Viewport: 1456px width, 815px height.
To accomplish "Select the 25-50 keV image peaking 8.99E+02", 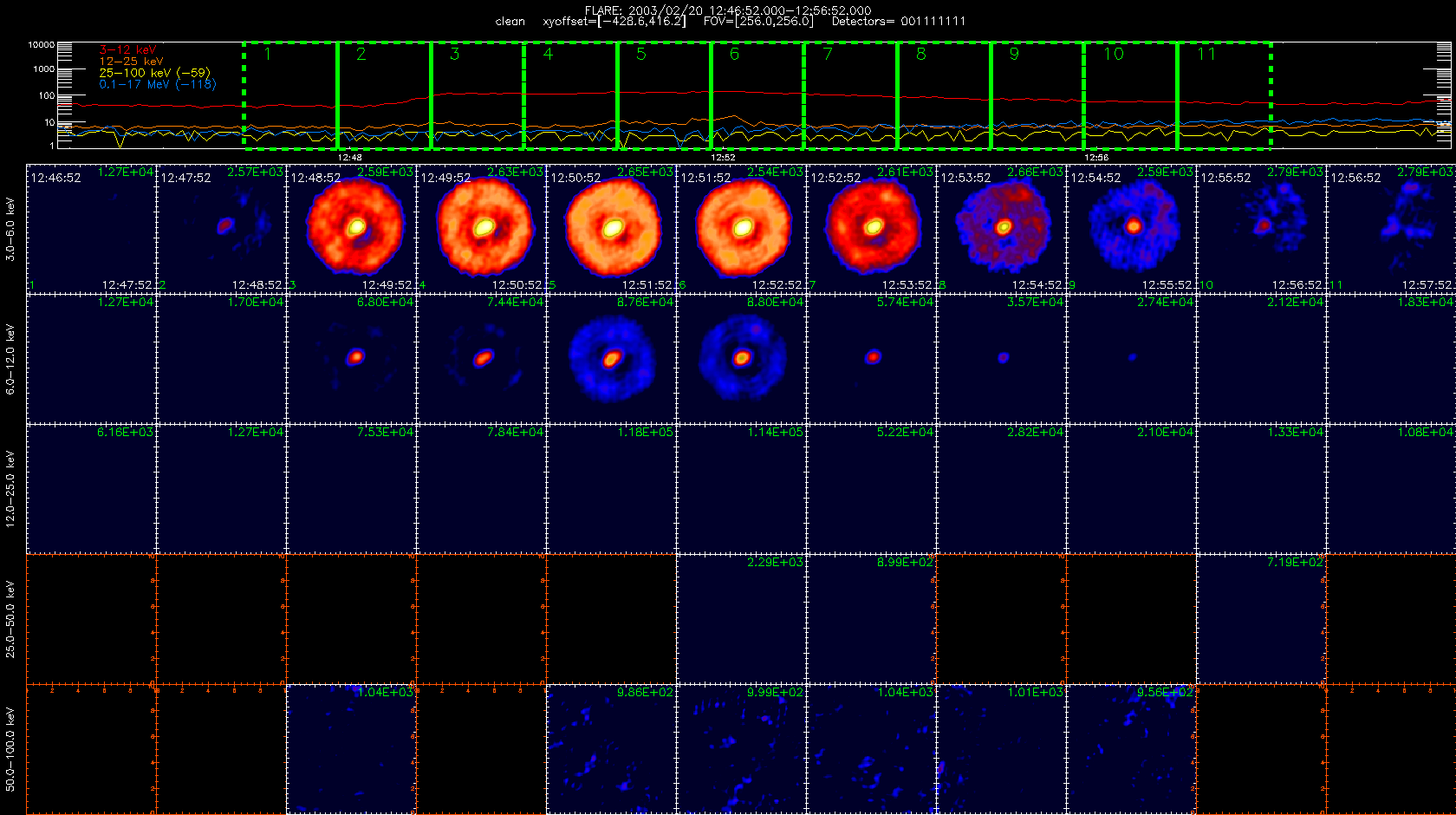I will pyautogui.click(x=872, y=619).
